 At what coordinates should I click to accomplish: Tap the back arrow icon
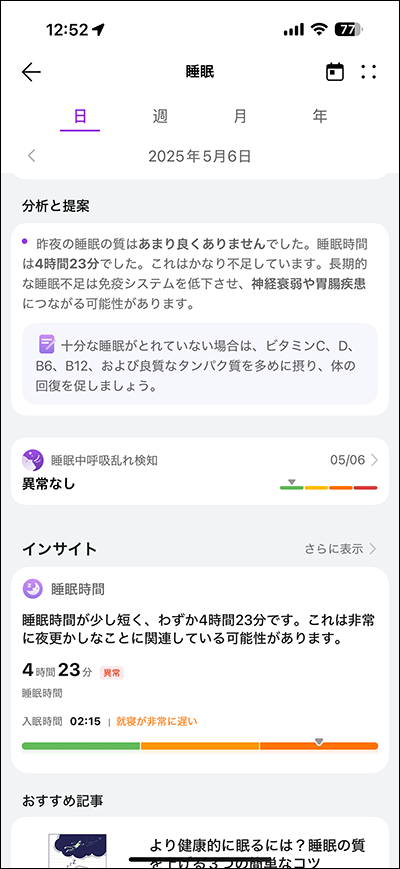click(32, 72)
